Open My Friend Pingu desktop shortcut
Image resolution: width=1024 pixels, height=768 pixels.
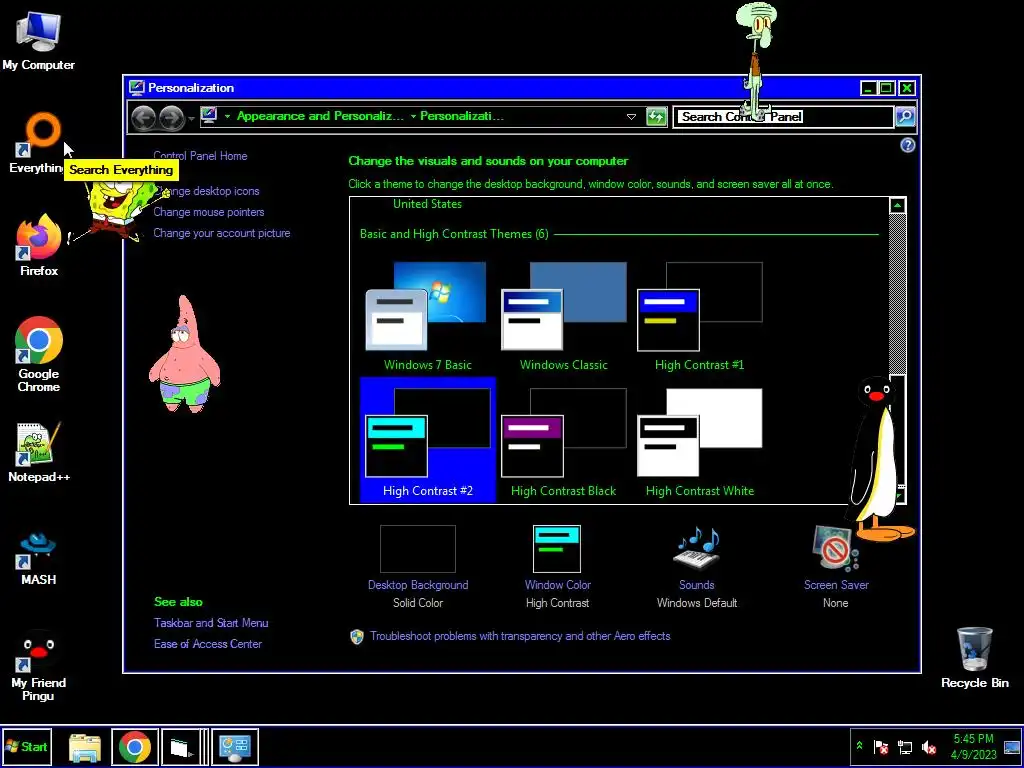(x=38, y=665)
